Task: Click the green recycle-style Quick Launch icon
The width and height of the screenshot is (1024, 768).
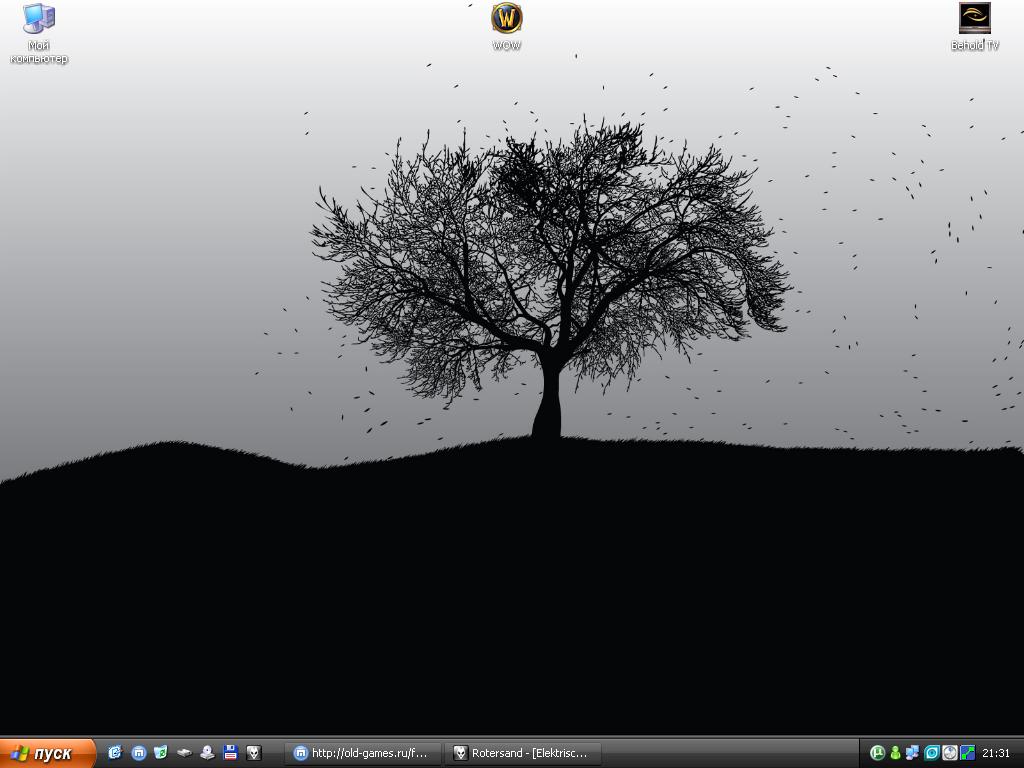Action: pyautogui.click(x=161, y=753)
